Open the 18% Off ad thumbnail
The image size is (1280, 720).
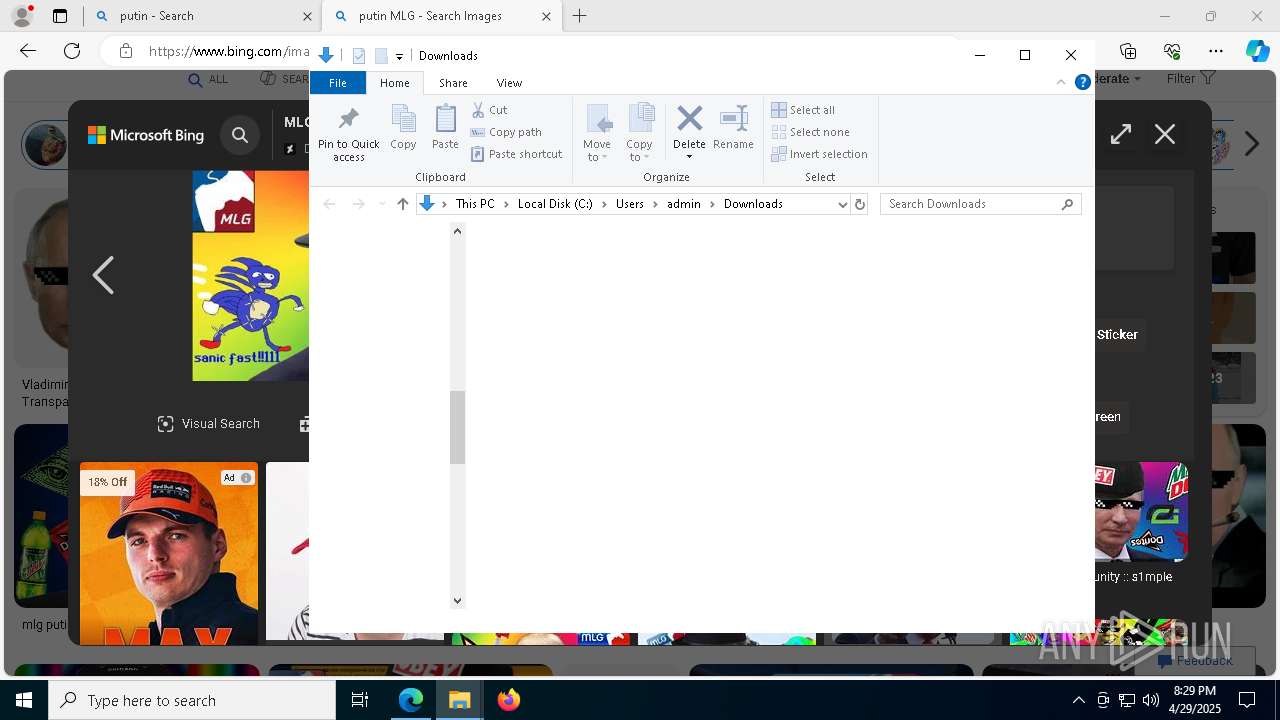[x=169, y=553]
